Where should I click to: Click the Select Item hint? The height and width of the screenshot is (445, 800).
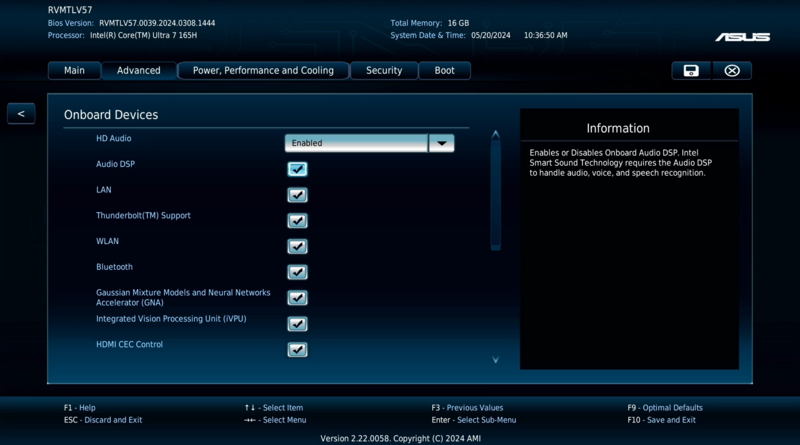[274, 408]
